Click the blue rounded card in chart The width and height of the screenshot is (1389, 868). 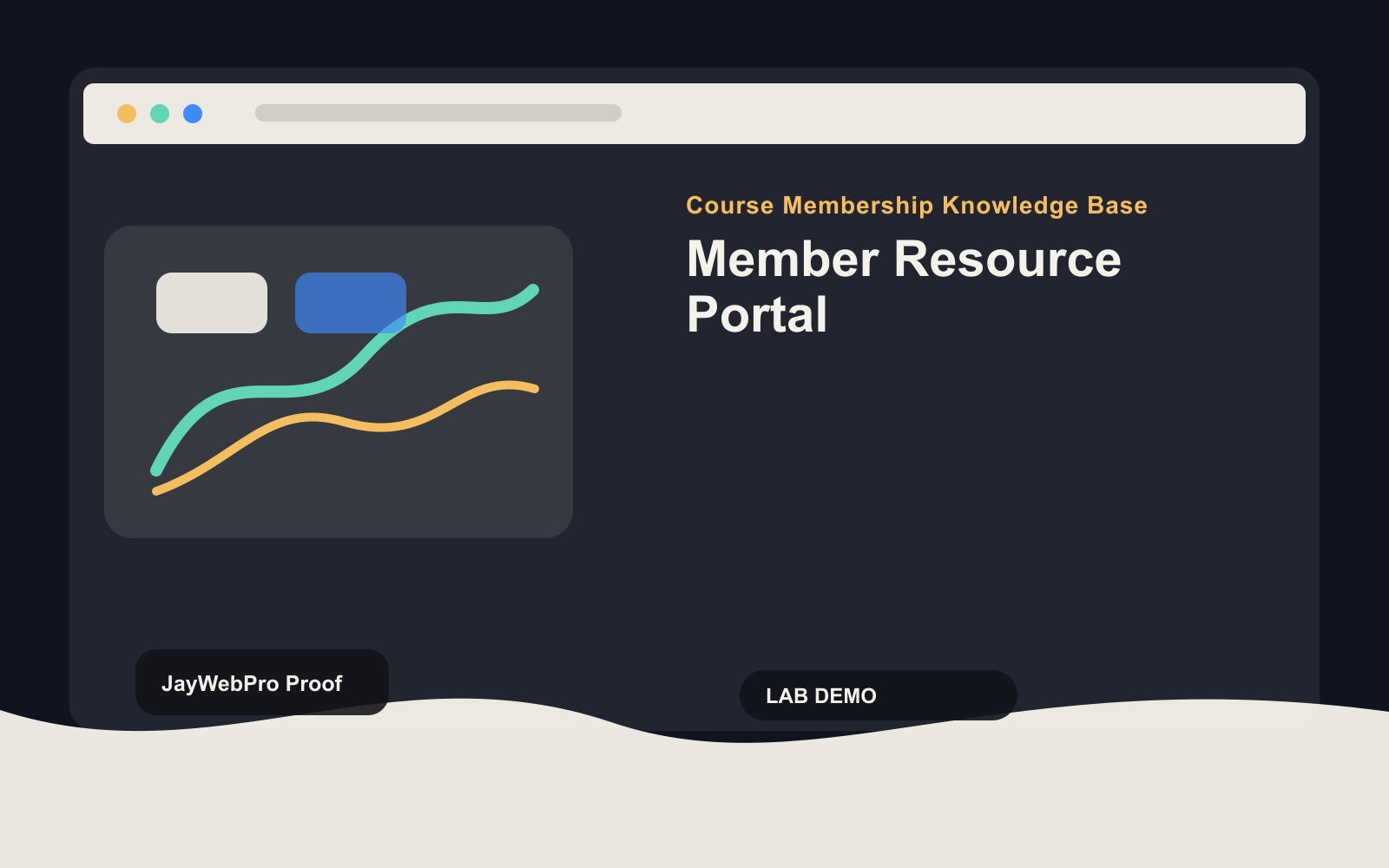[351, 303]
